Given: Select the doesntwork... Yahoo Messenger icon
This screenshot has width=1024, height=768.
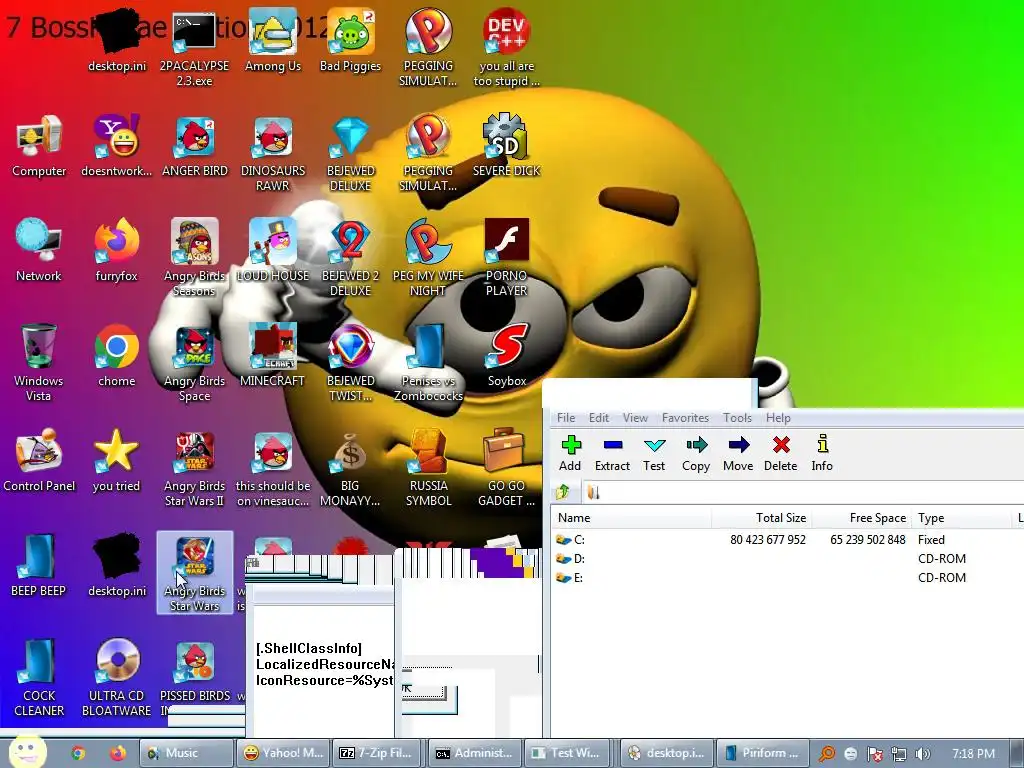Looking at the screenshot, I should coord(117,147).
